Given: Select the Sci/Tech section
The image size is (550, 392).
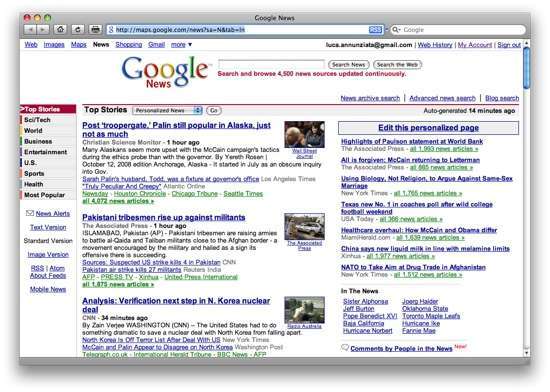Looking at the screenshot, I should 48,120.
